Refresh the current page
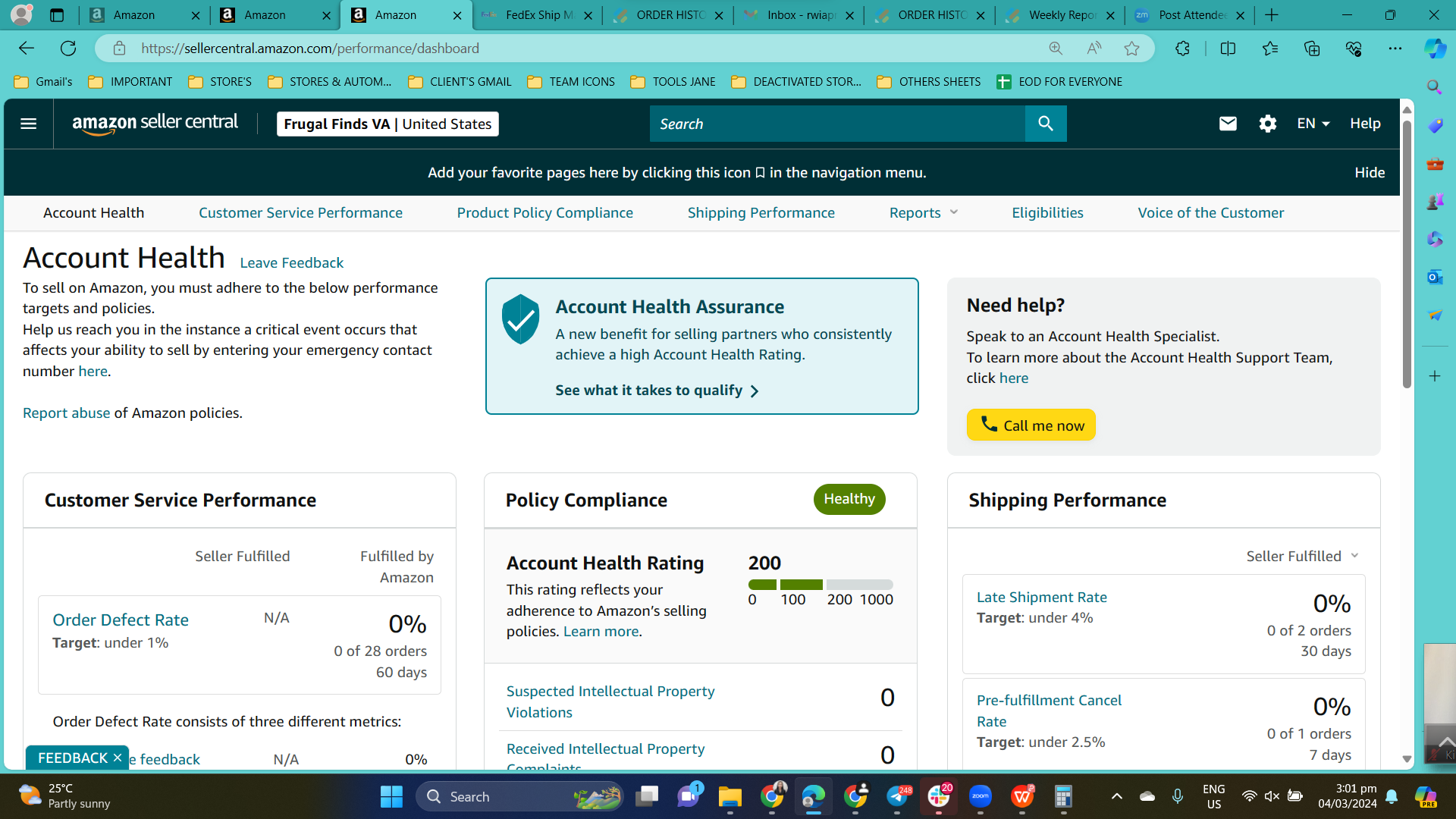The width and height of the screenshot is (1456, 819). pos(68,49)
